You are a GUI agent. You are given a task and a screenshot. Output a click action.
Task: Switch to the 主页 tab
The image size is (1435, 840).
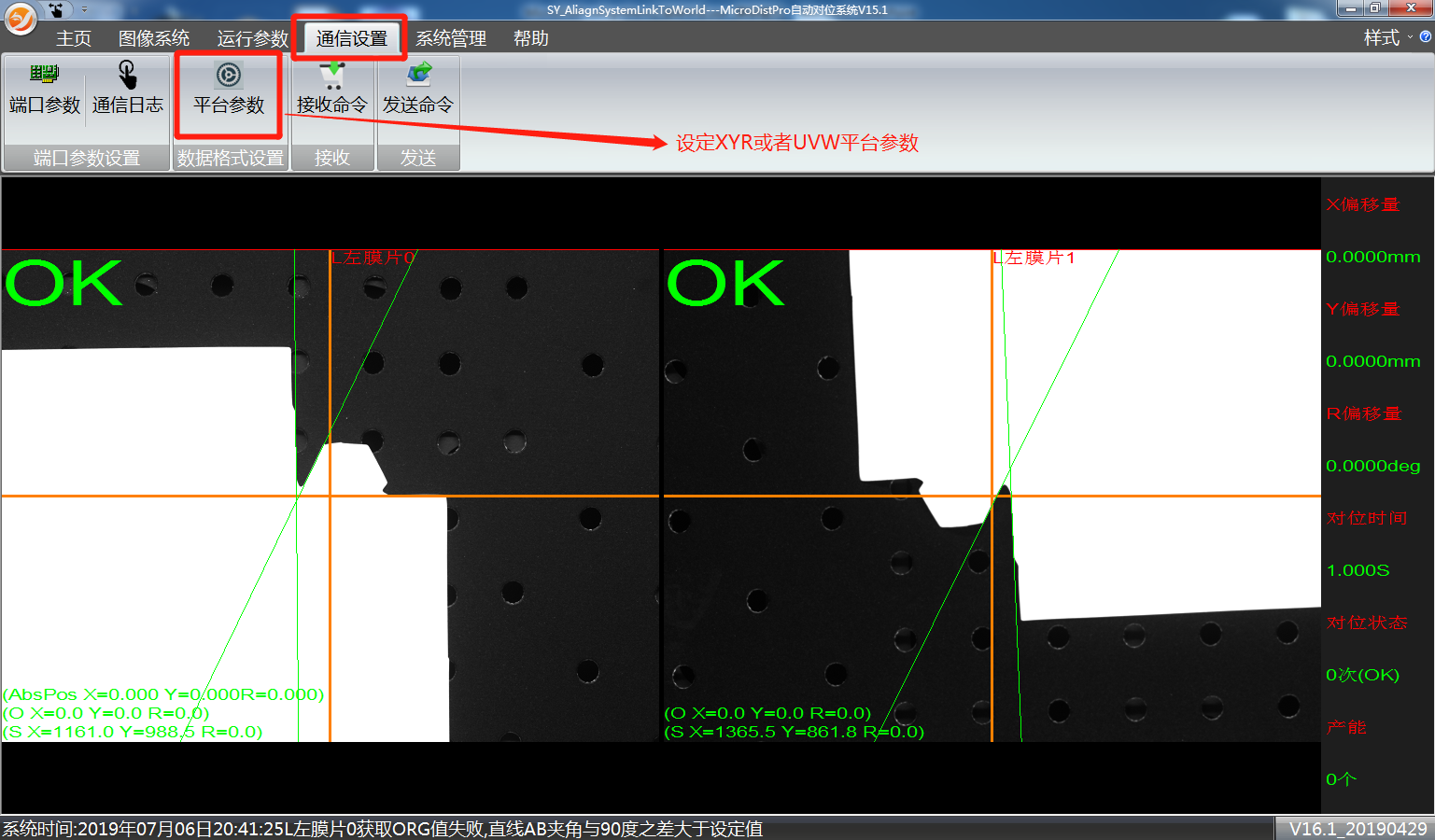click(x=74, y=38)
